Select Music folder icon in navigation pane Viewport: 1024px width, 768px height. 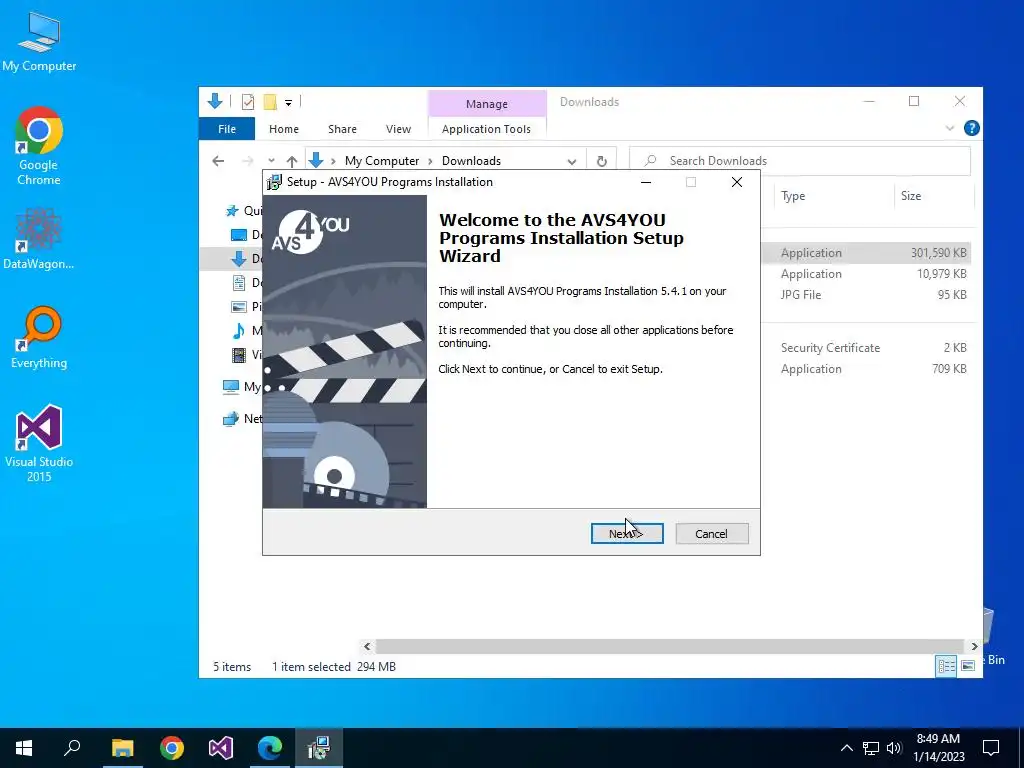point(239,331)
